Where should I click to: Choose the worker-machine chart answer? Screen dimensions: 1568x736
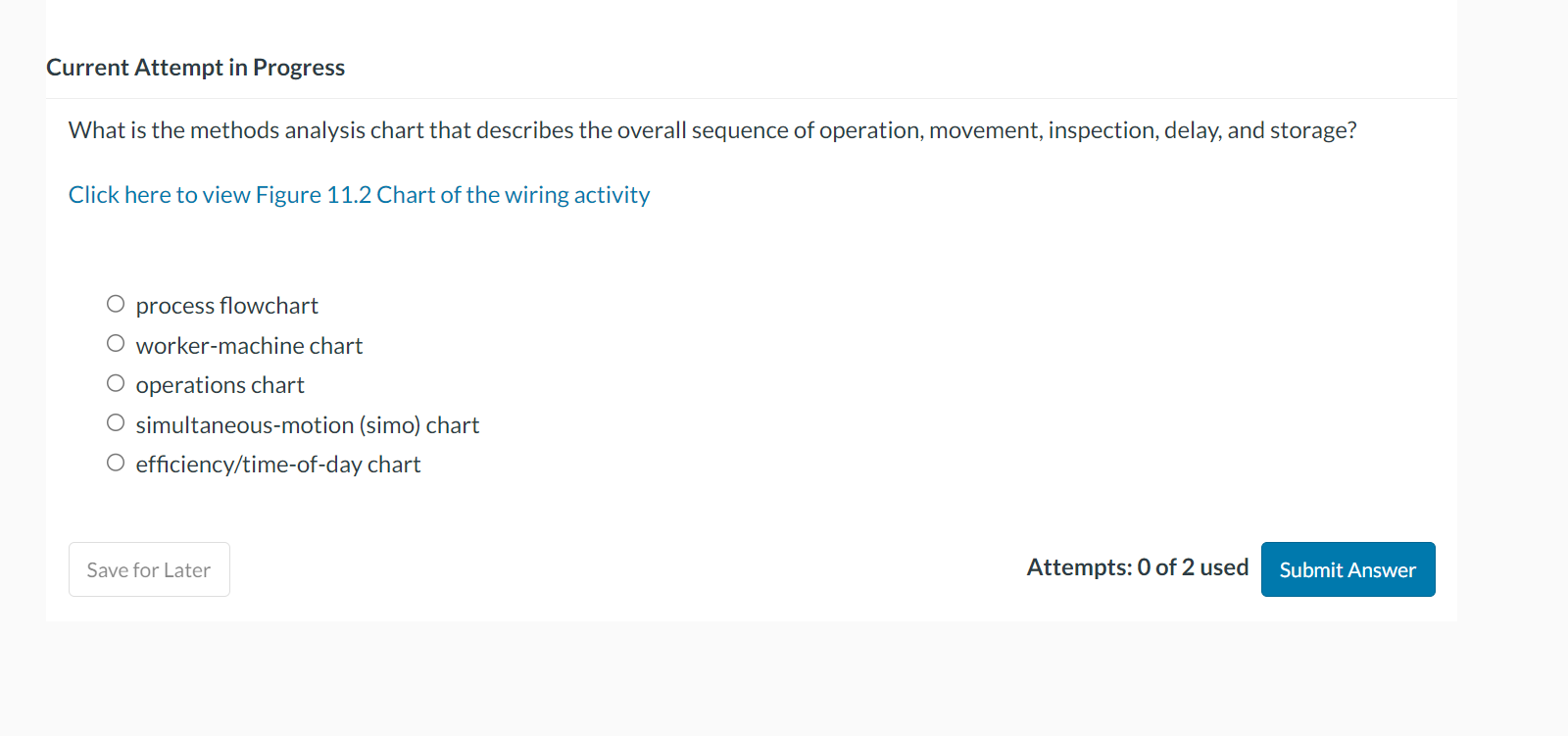[115, 343]
